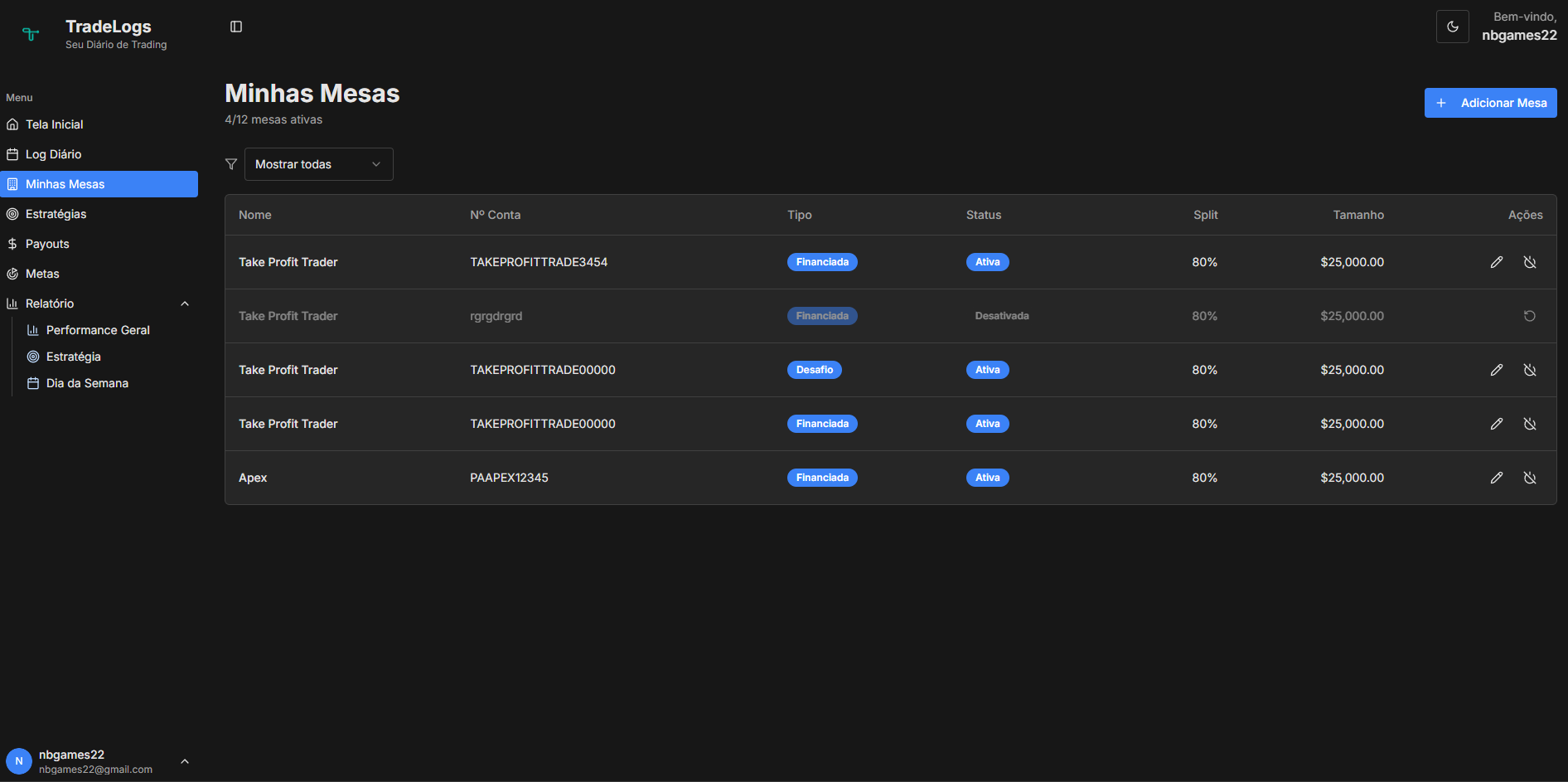1568x782 pixels.
Task: Collapse the sidebar using the panel icon
Action: (236, 27)
